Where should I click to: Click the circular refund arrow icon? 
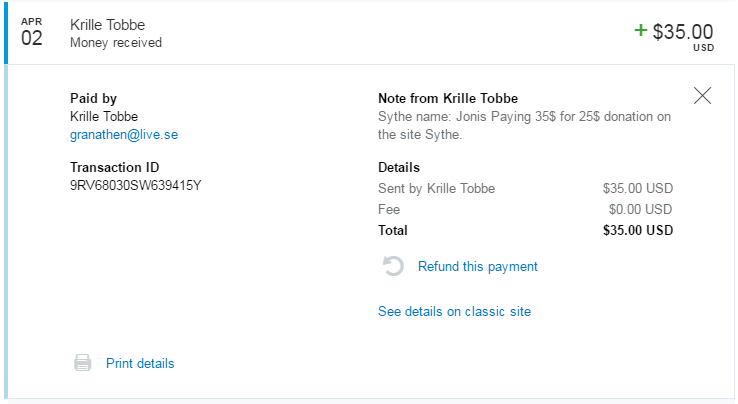pos(394,267)
